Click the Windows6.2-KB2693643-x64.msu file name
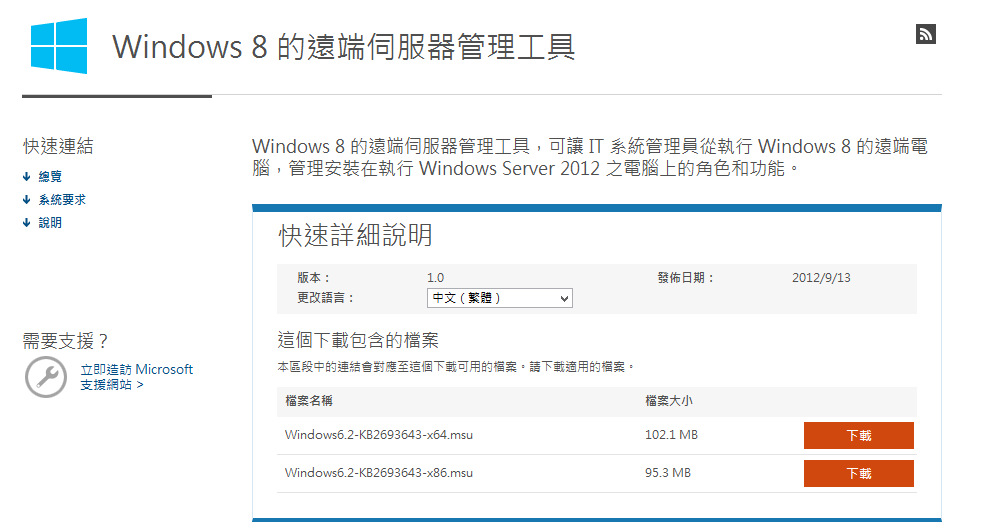999x532 pixels. [x=378, y=435]
